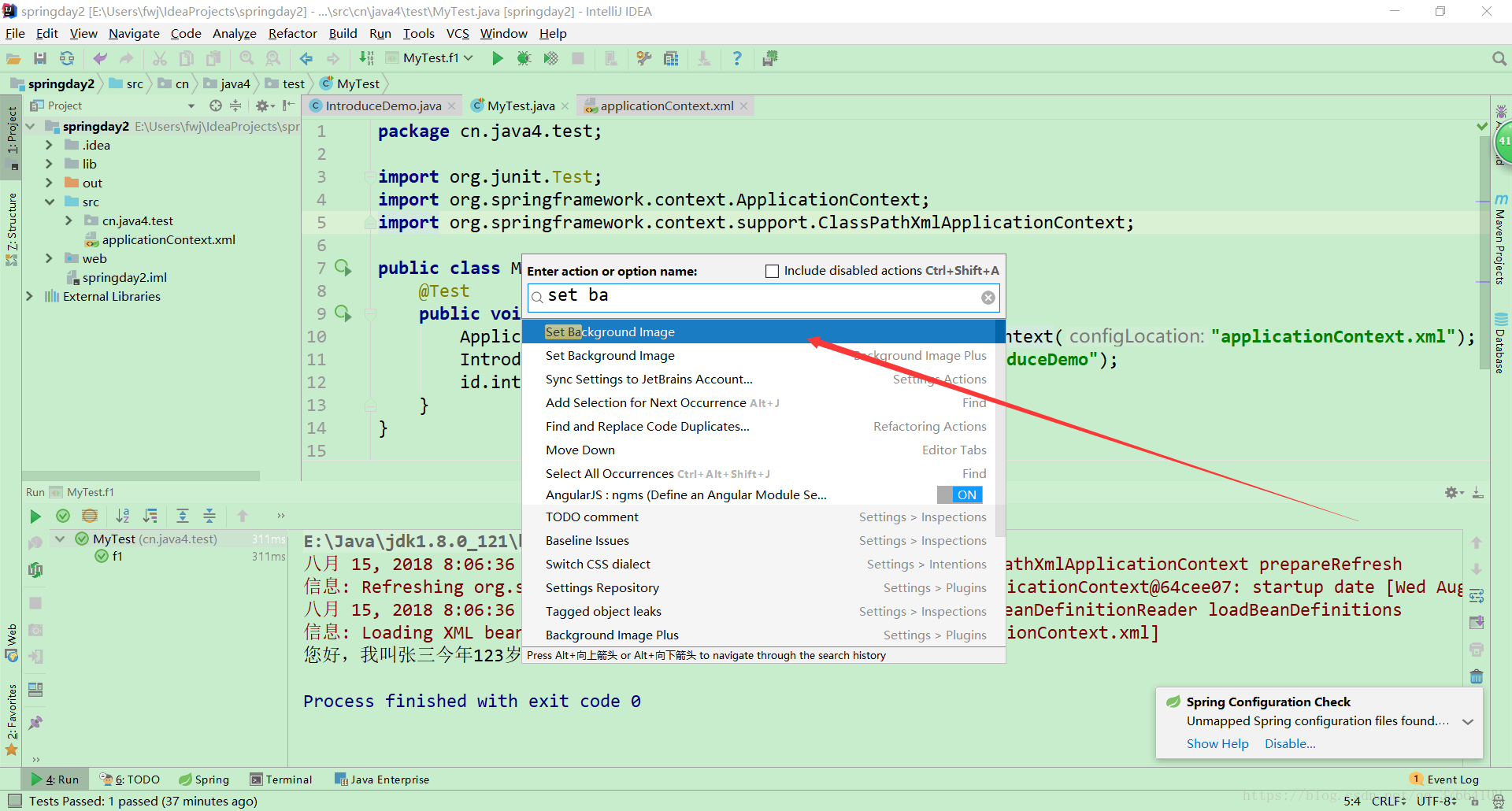Open the Event Log button

1444,780
